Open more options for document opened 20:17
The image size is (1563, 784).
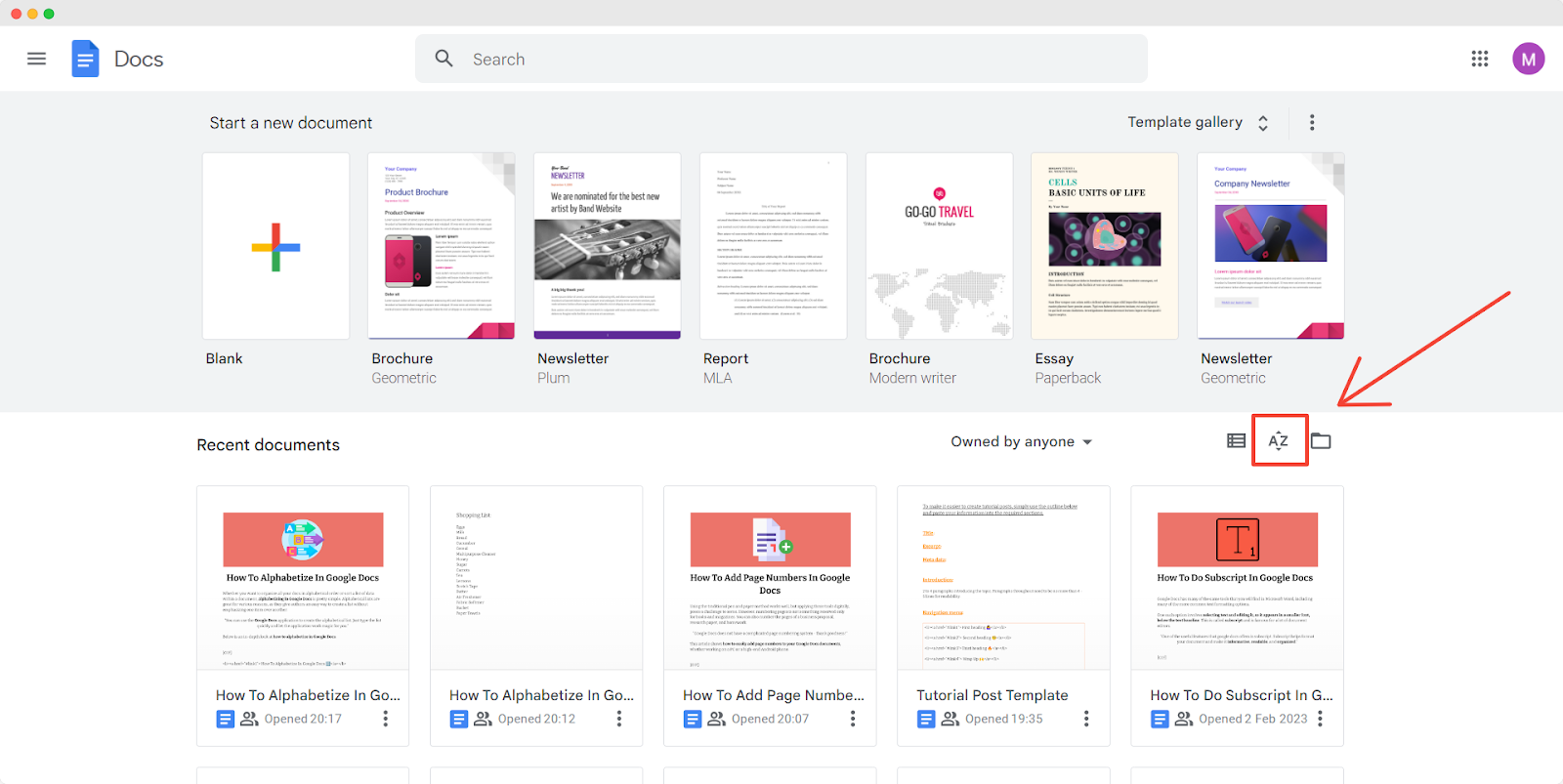pyautogui.click(x=386, y=719)
